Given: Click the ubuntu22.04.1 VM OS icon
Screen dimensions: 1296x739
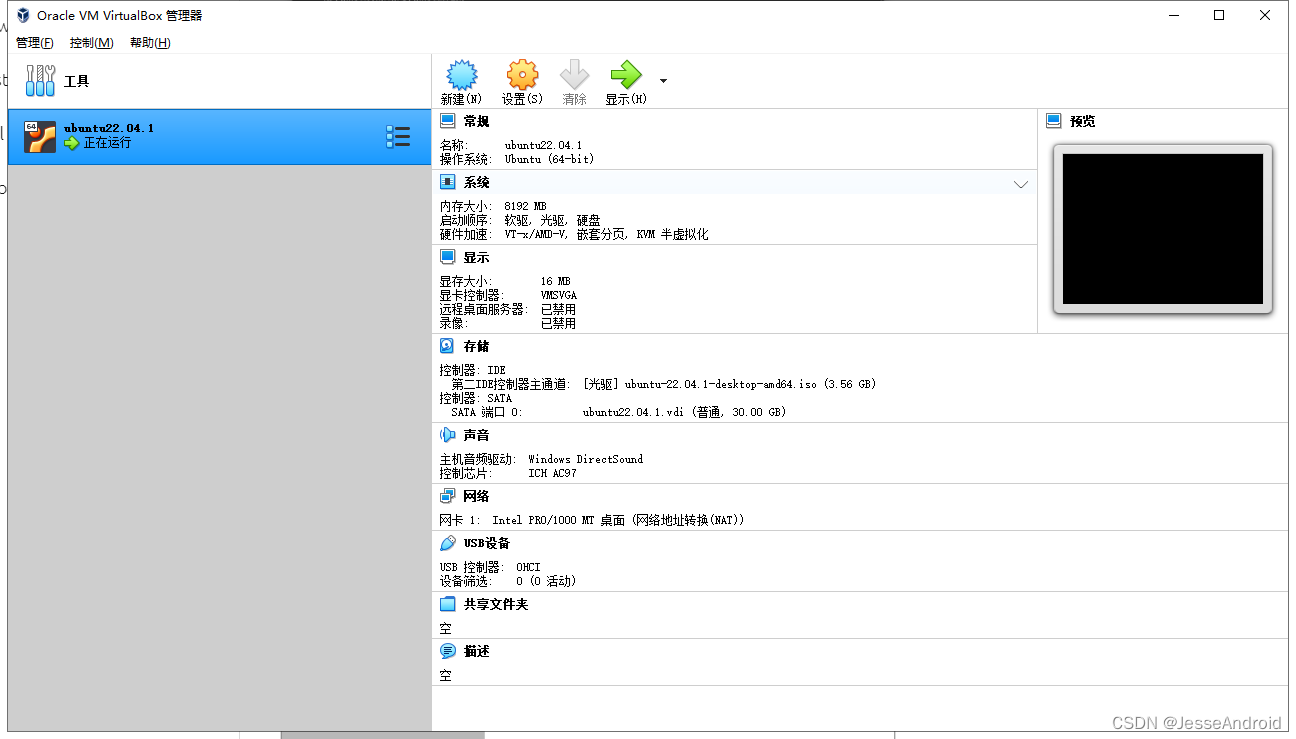Looking at the screenshot, I should 40,137.
